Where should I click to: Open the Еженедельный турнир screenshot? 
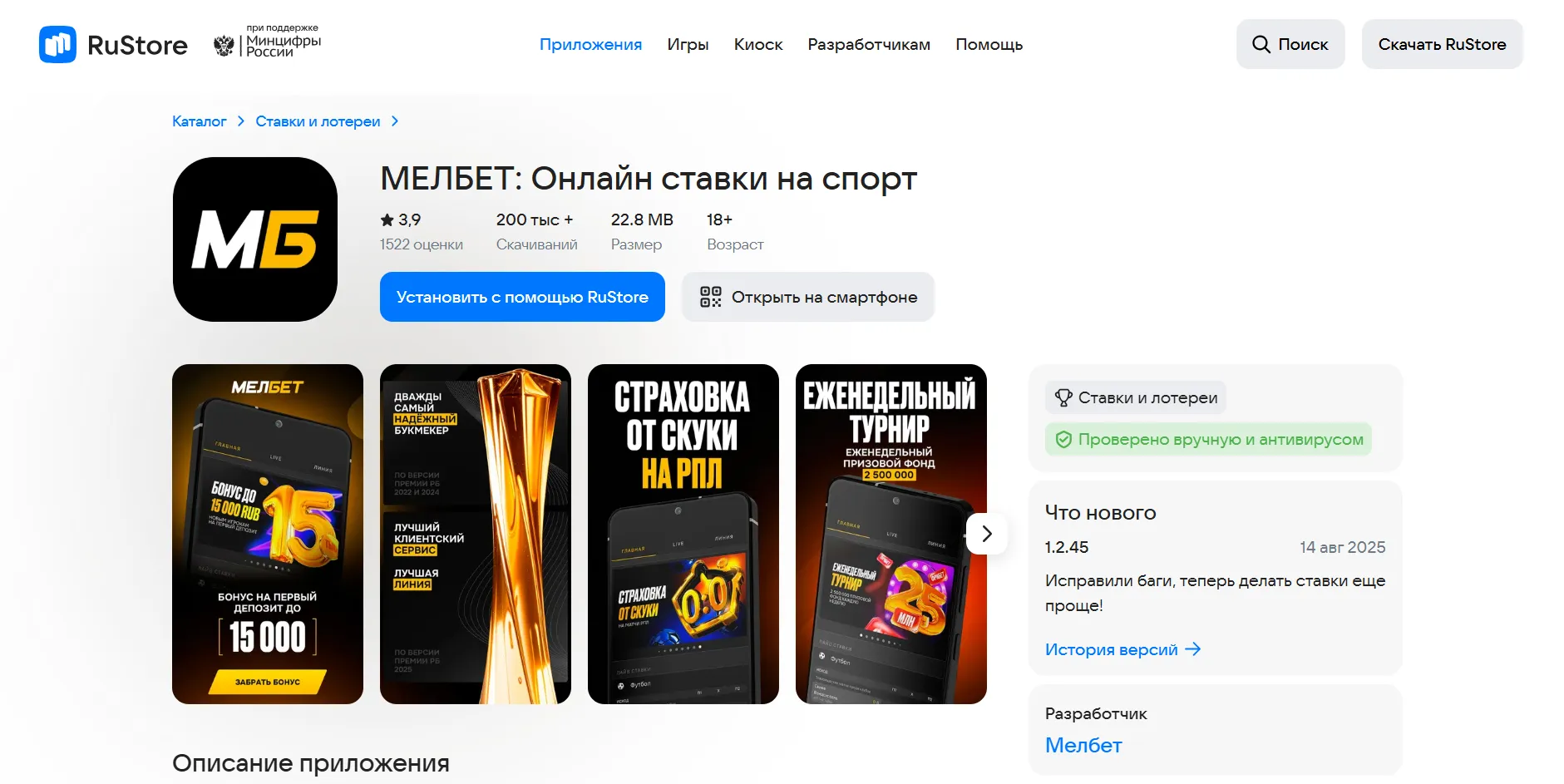point(891,534)
